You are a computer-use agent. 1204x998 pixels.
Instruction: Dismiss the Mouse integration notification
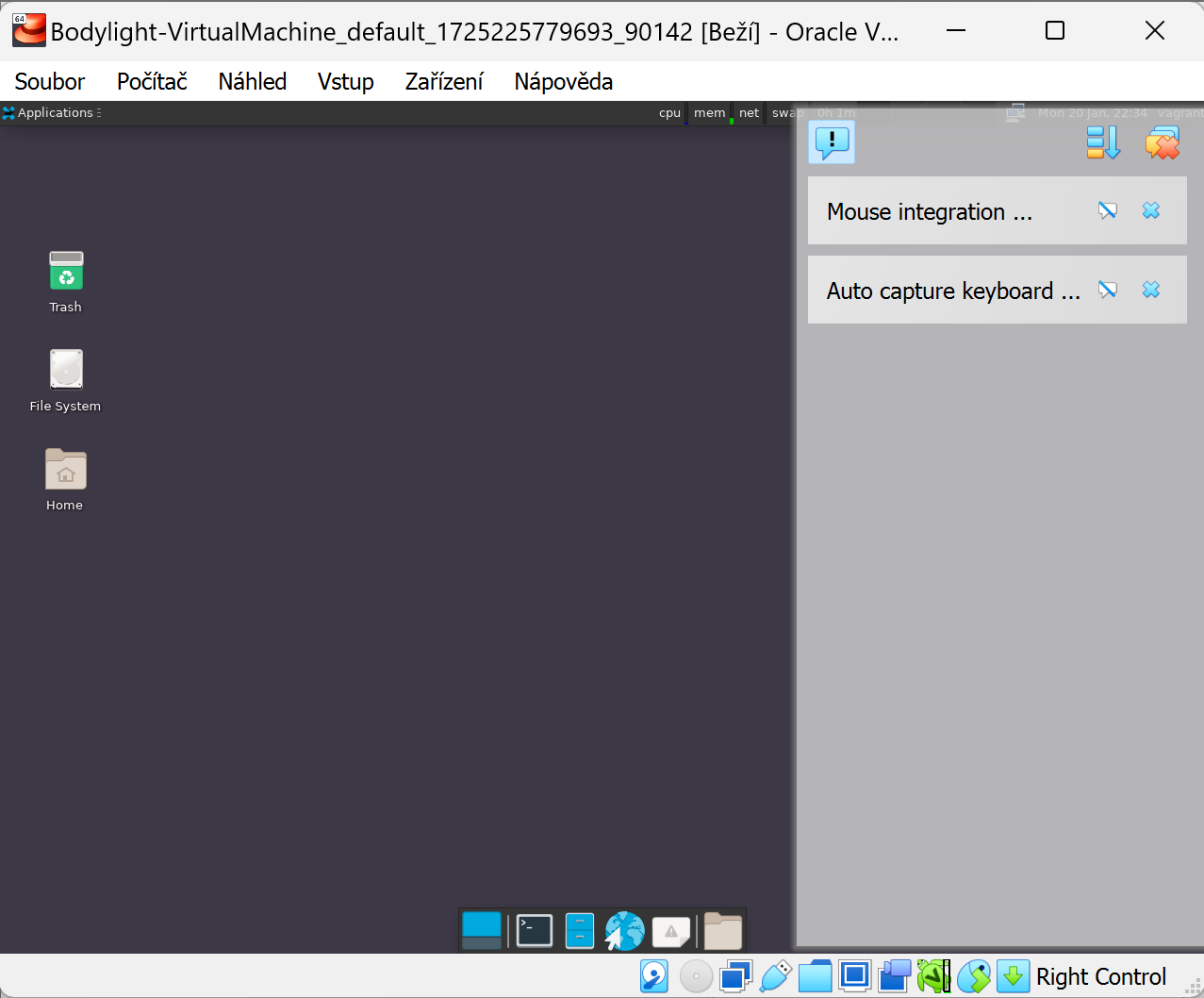tap(1151, 210)
